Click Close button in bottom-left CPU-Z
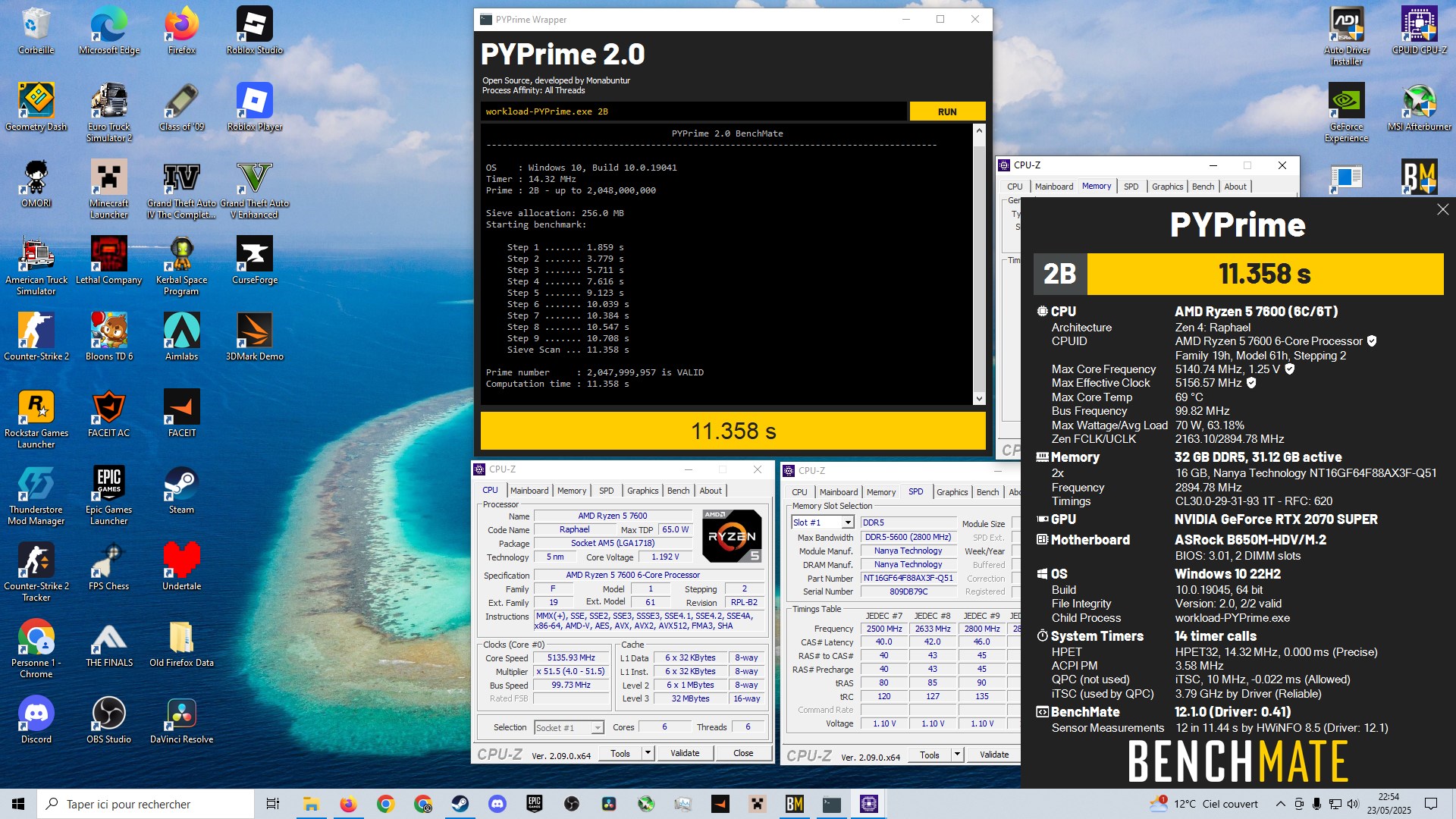This screenshot has width=1456, height=819. click(743, 753)
